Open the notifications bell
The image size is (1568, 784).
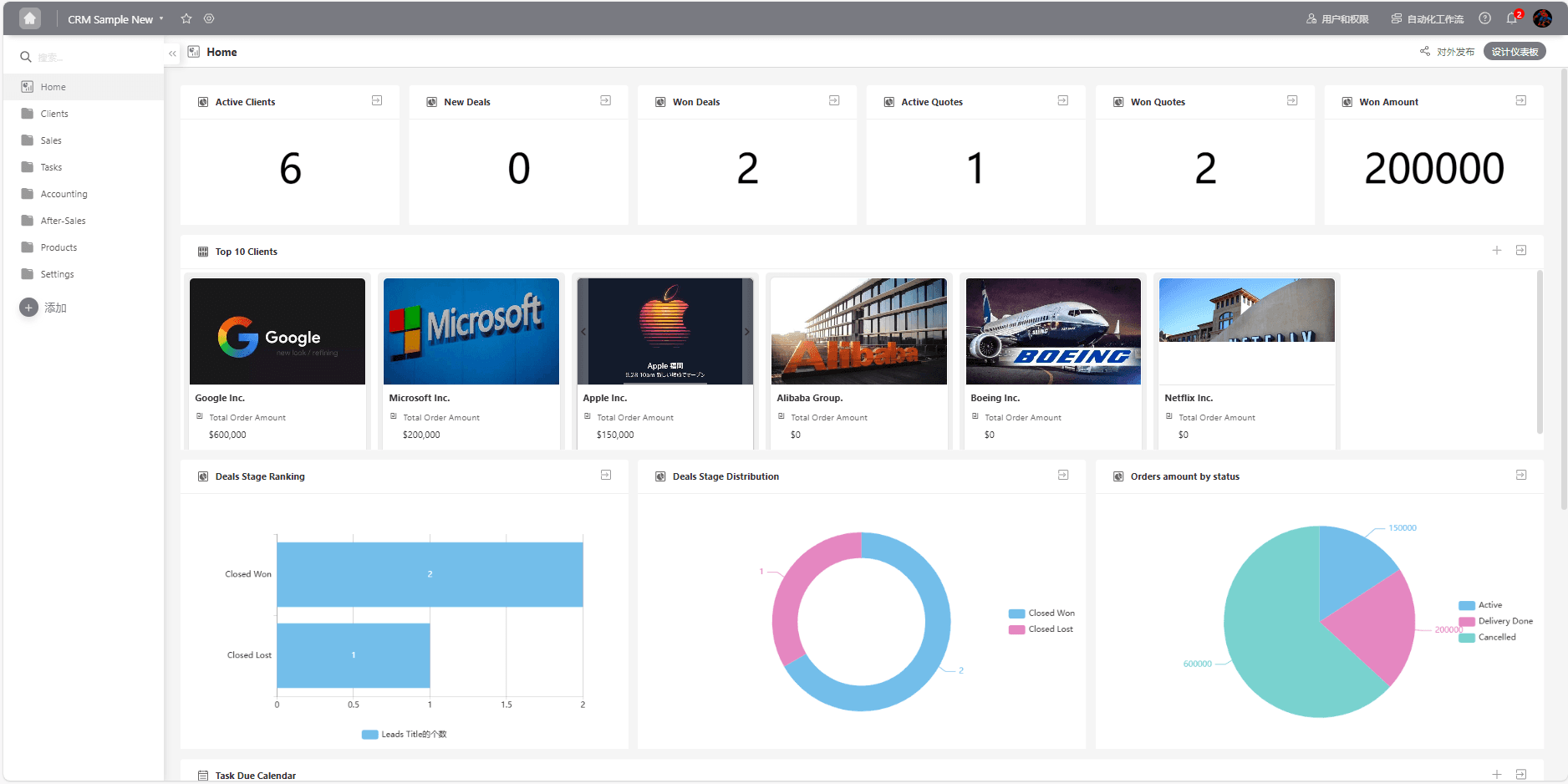point(1512,18)
